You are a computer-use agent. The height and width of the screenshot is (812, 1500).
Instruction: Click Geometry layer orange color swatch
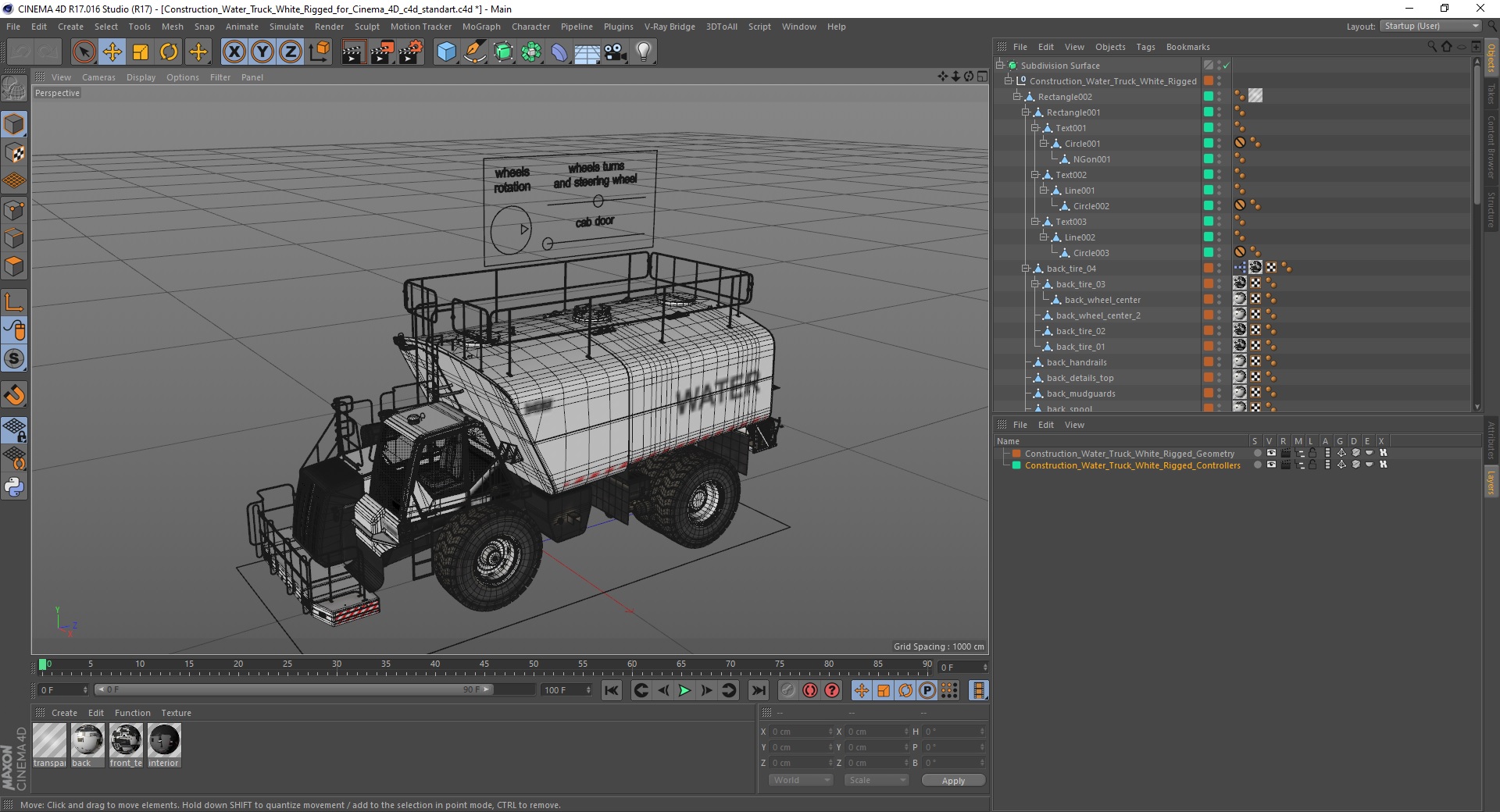(x=1016, y=454)
